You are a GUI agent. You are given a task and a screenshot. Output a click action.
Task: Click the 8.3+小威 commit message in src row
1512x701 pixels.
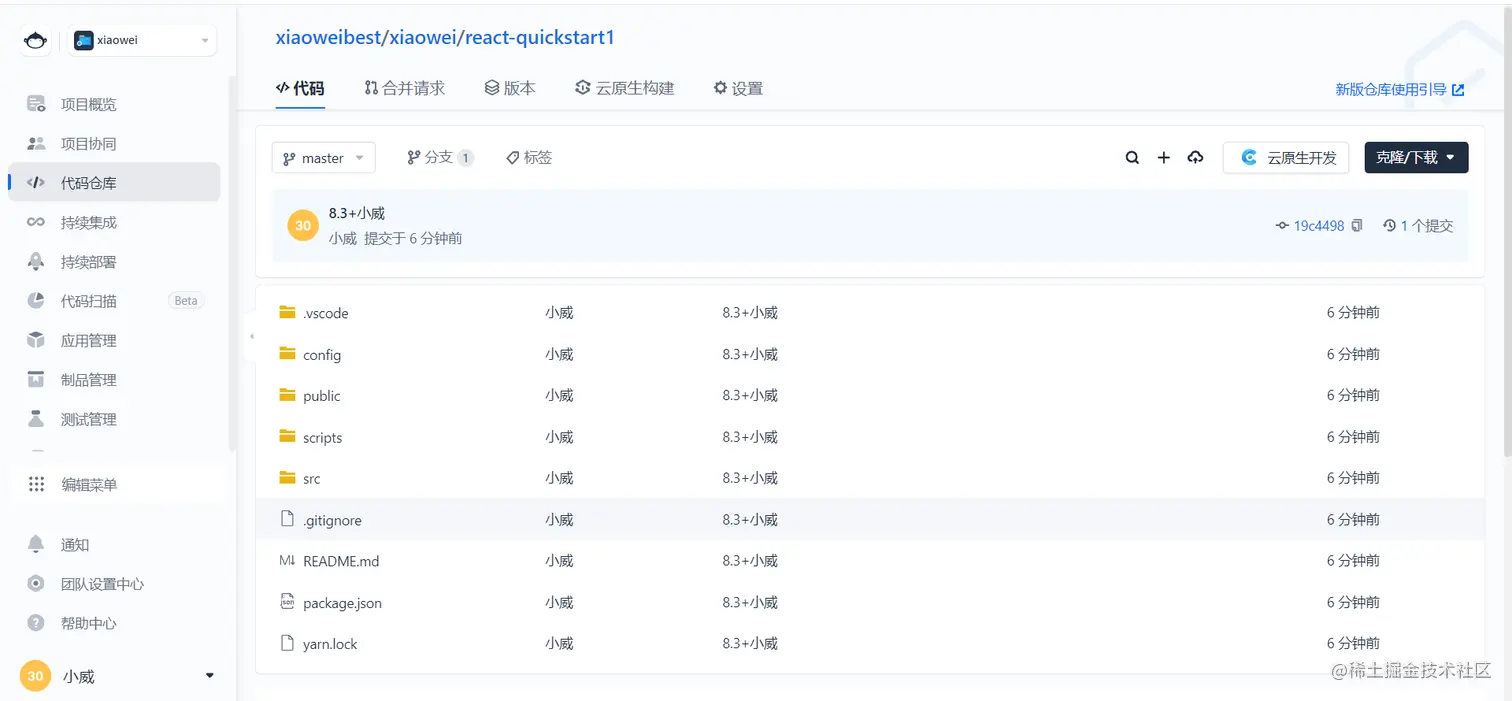750,478
